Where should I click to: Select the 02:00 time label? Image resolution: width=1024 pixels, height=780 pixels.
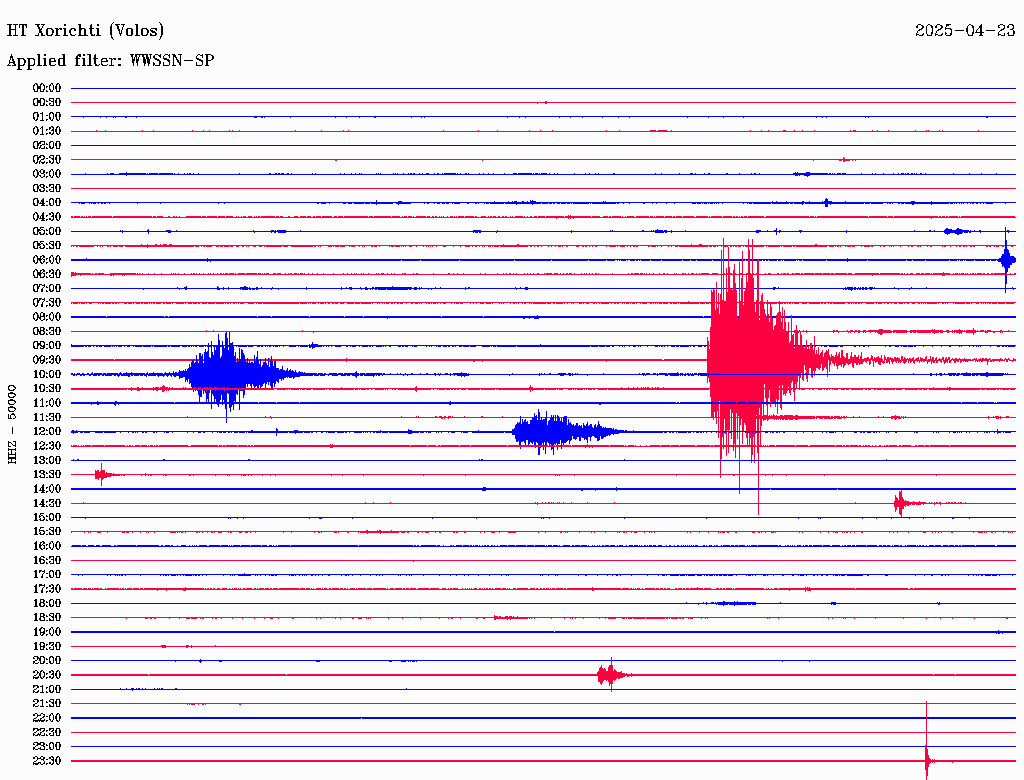click(x=47, y=146)
